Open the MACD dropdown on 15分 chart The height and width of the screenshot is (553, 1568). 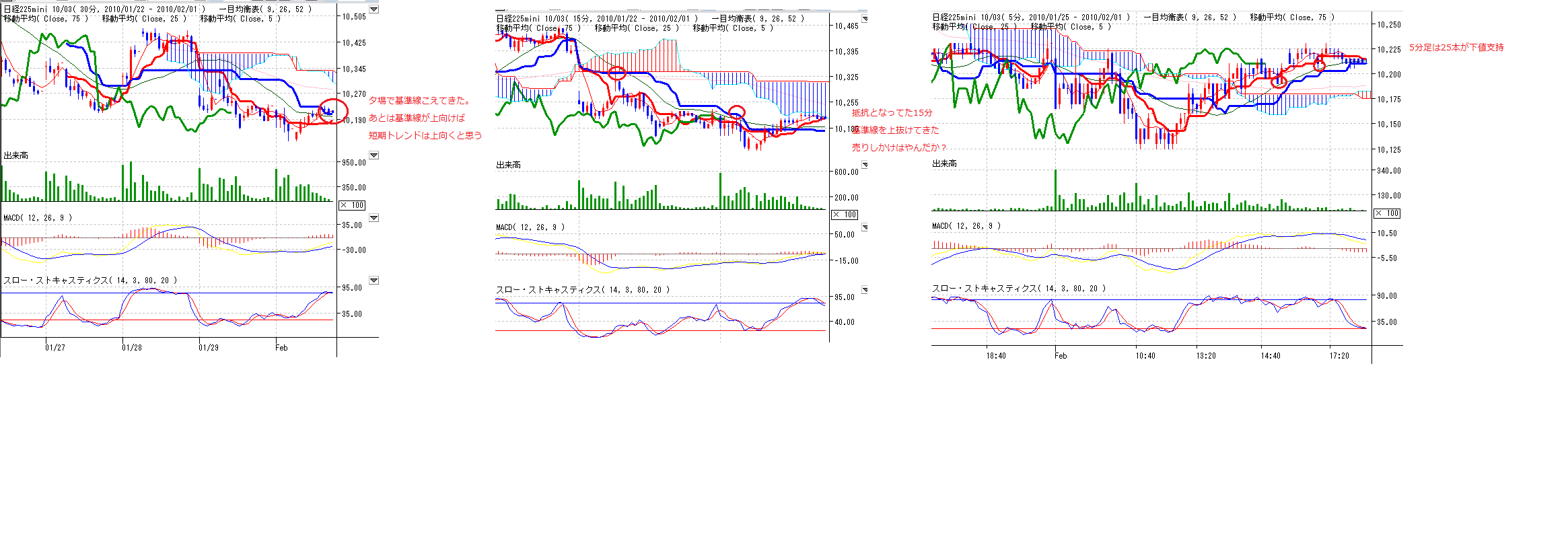click(865, 227)
